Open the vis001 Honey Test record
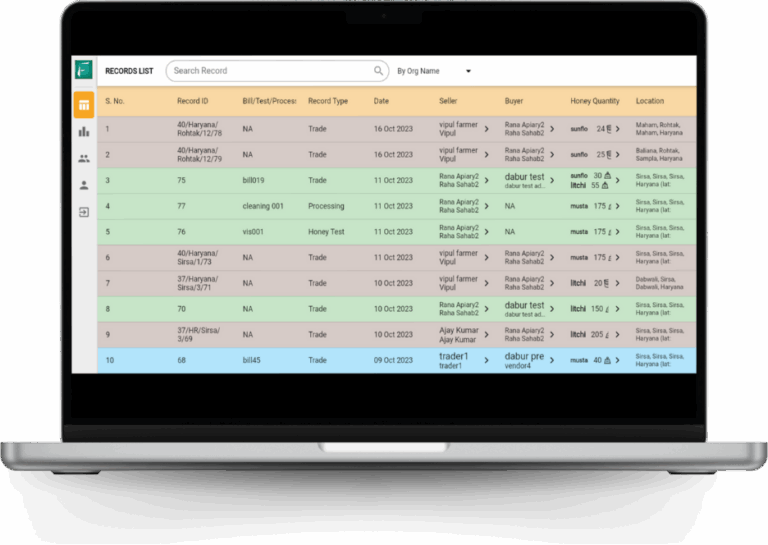This screenshot has height=545, width=768. tap(255, 232)
